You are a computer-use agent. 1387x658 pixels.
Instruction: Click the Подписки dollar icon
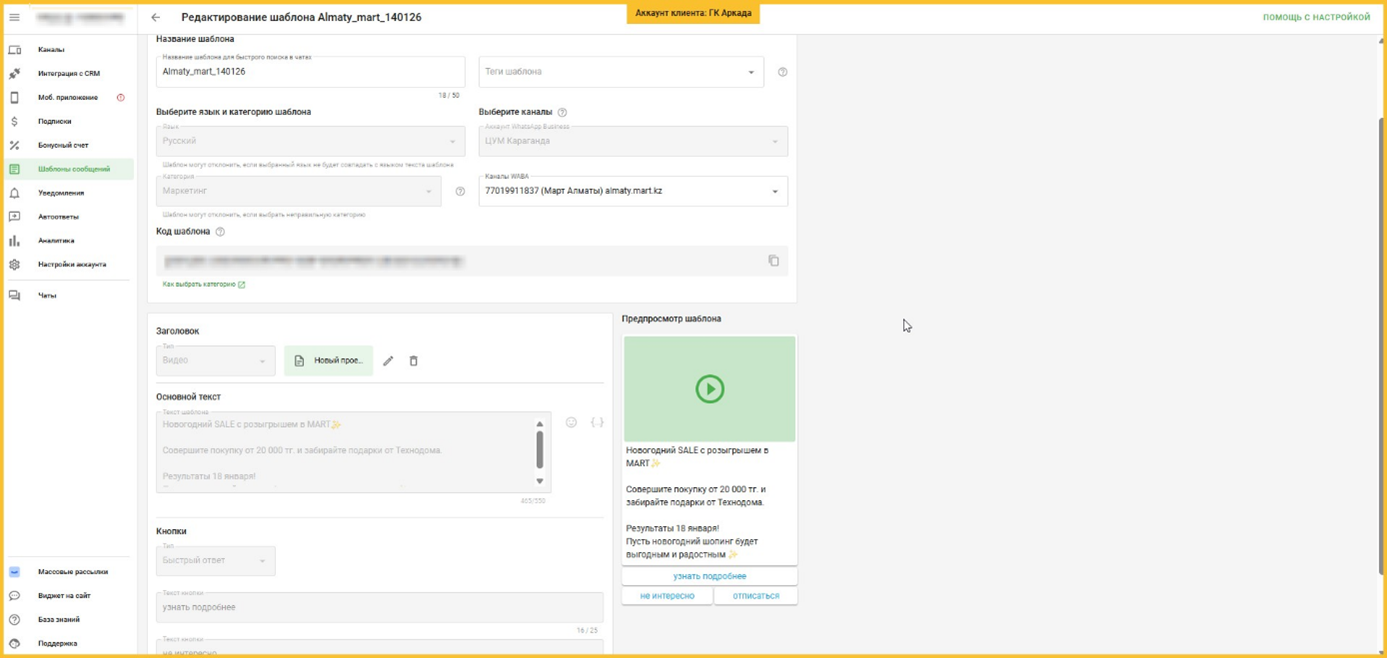click(14, 121)
